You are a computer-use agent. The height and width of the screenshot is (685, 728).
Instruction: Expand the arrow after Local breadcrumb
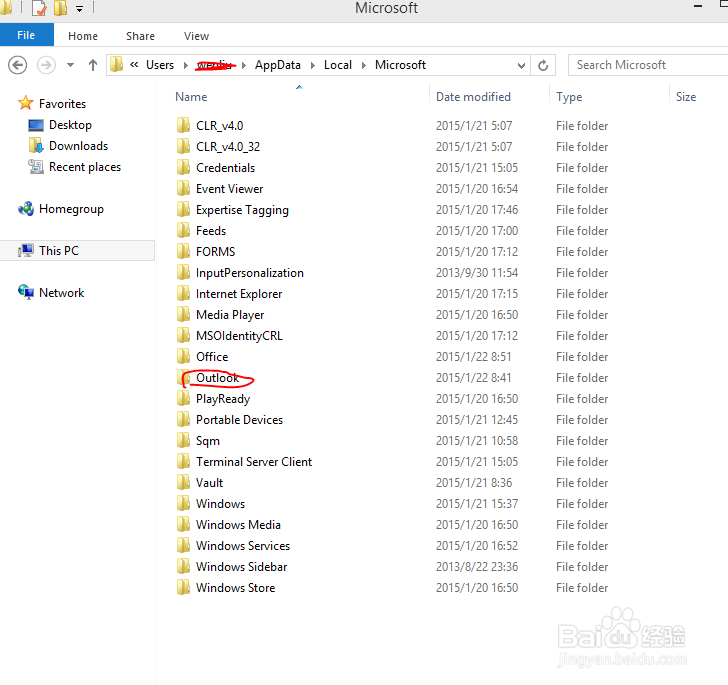pos(364,65)
